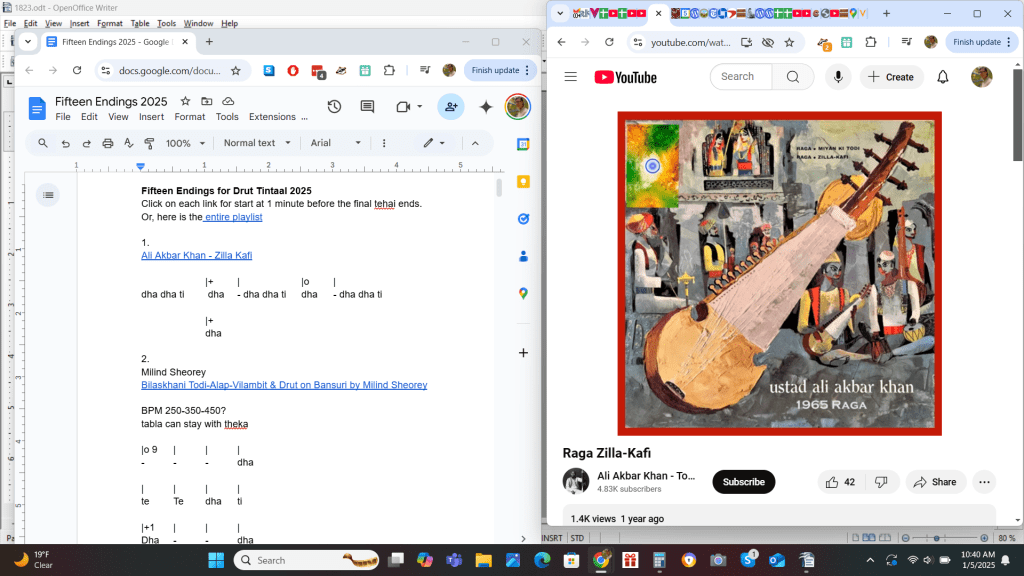Click the Paint format roller icon
The image size is (1024, 576).
coord(151,143)
